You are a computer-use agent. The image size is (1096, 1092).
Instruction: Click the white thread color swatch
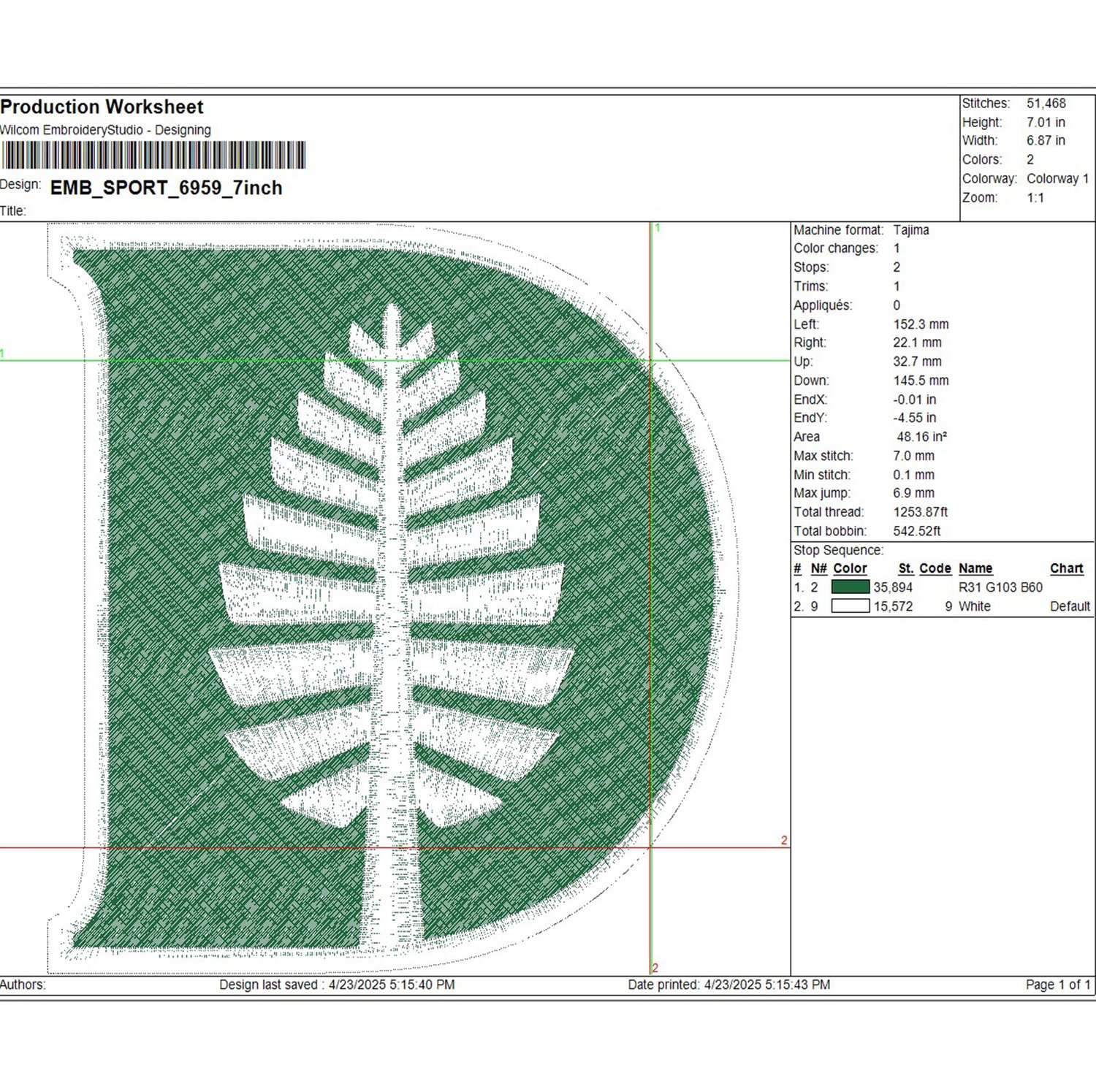850,606
